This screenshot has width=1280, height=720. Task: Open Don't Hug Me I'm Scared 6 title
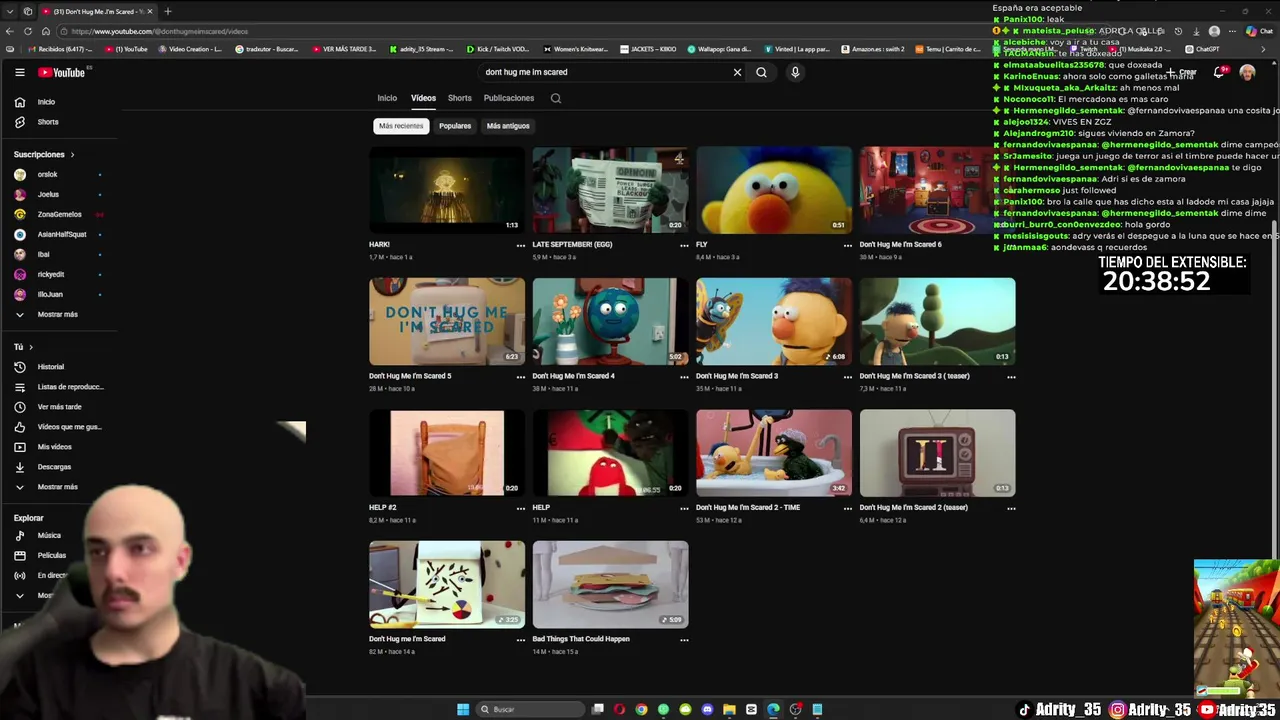900,244
